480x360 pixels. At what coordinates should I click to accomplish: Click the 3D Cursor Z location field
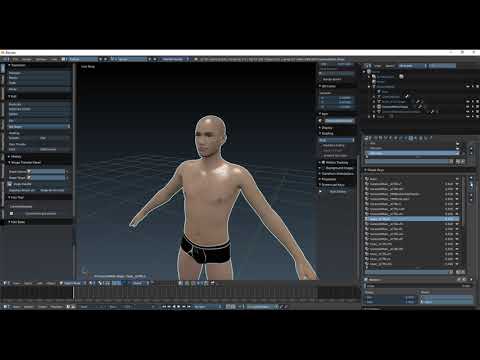[337, 107]
